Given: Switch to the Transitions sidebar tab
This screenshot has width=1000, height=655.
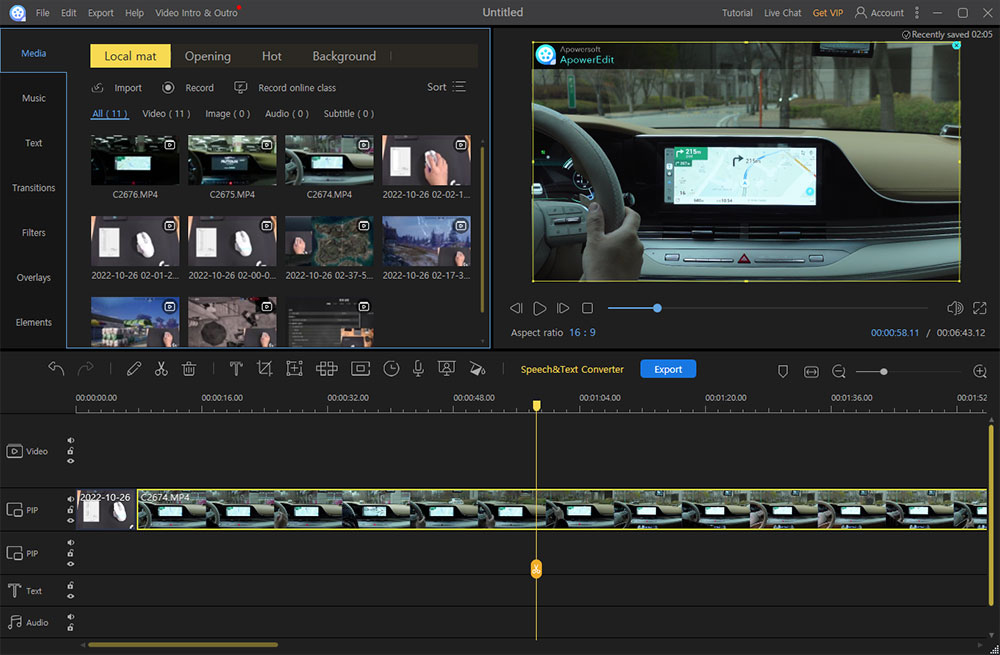Looking at the screenshot, I should tap(34, 188).
